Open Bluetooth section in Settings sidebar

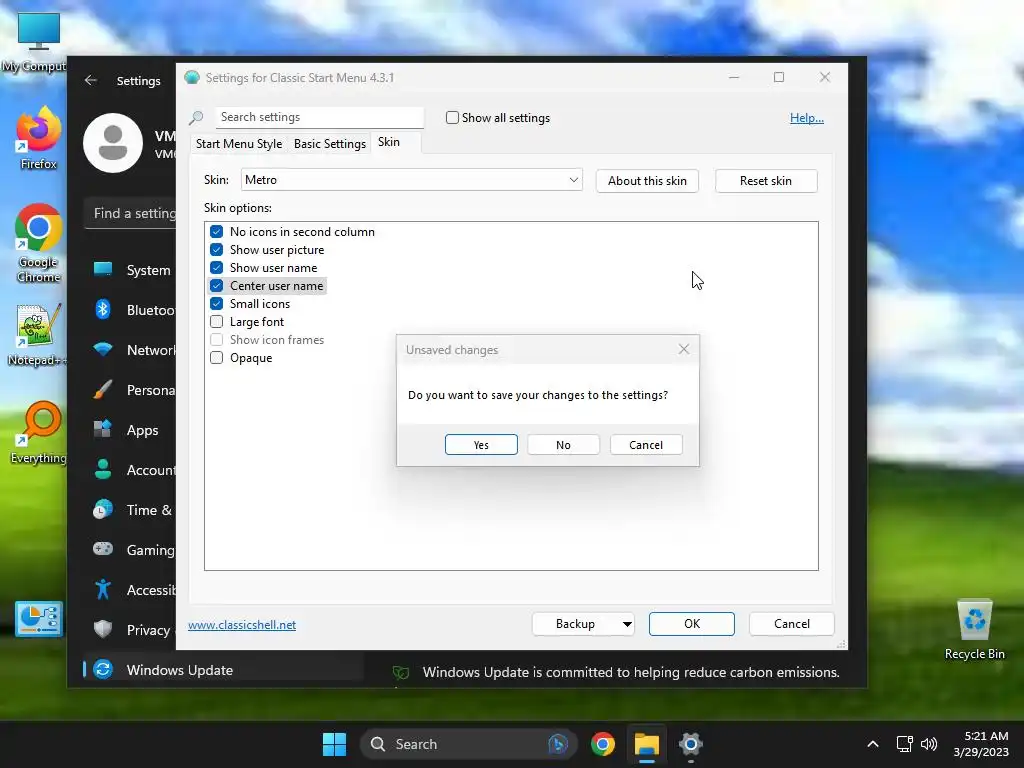[x=131, y=310]
